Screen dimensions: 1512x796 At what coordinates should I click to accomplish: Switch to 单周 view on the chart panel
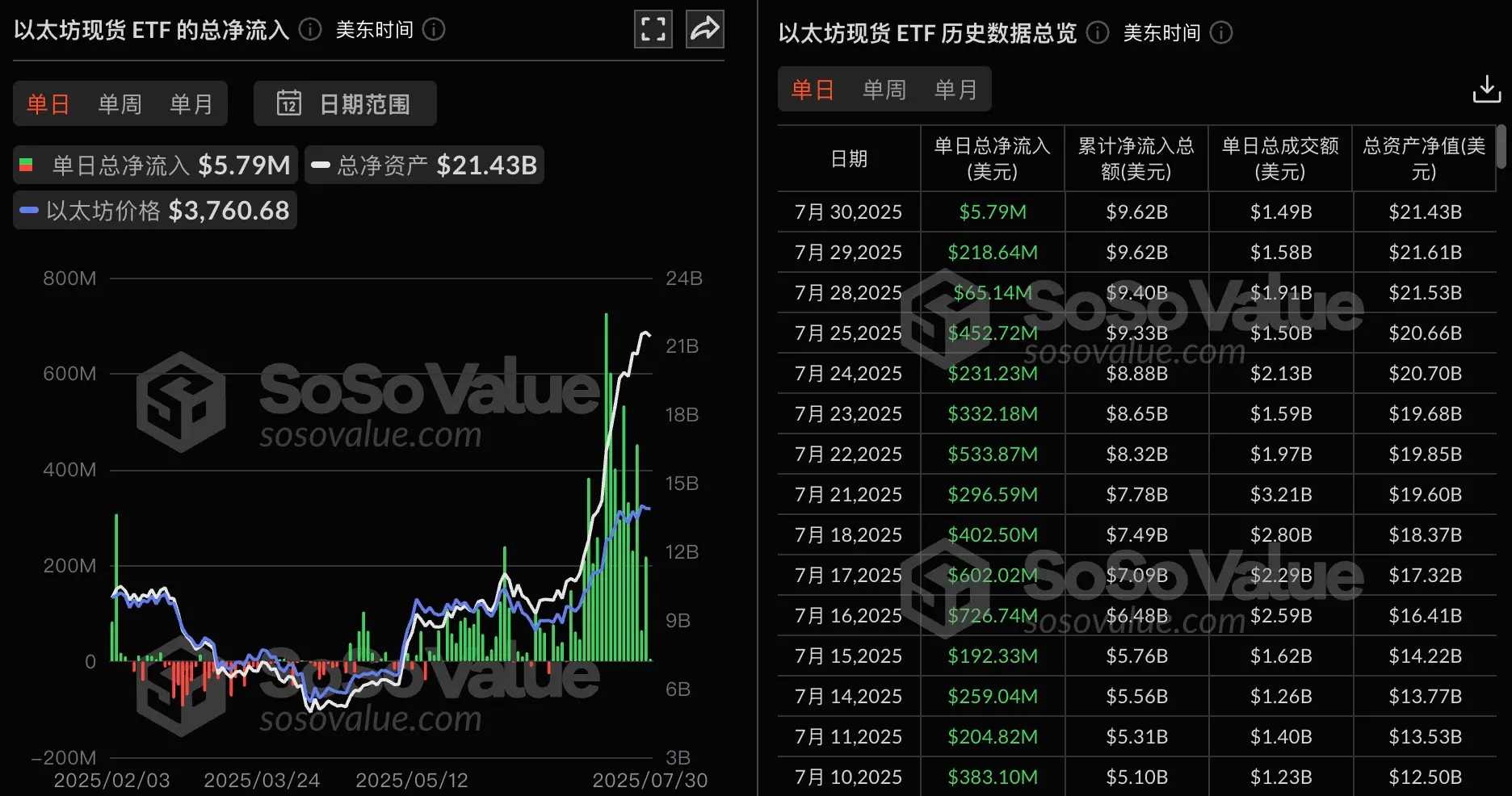(119, 103)
